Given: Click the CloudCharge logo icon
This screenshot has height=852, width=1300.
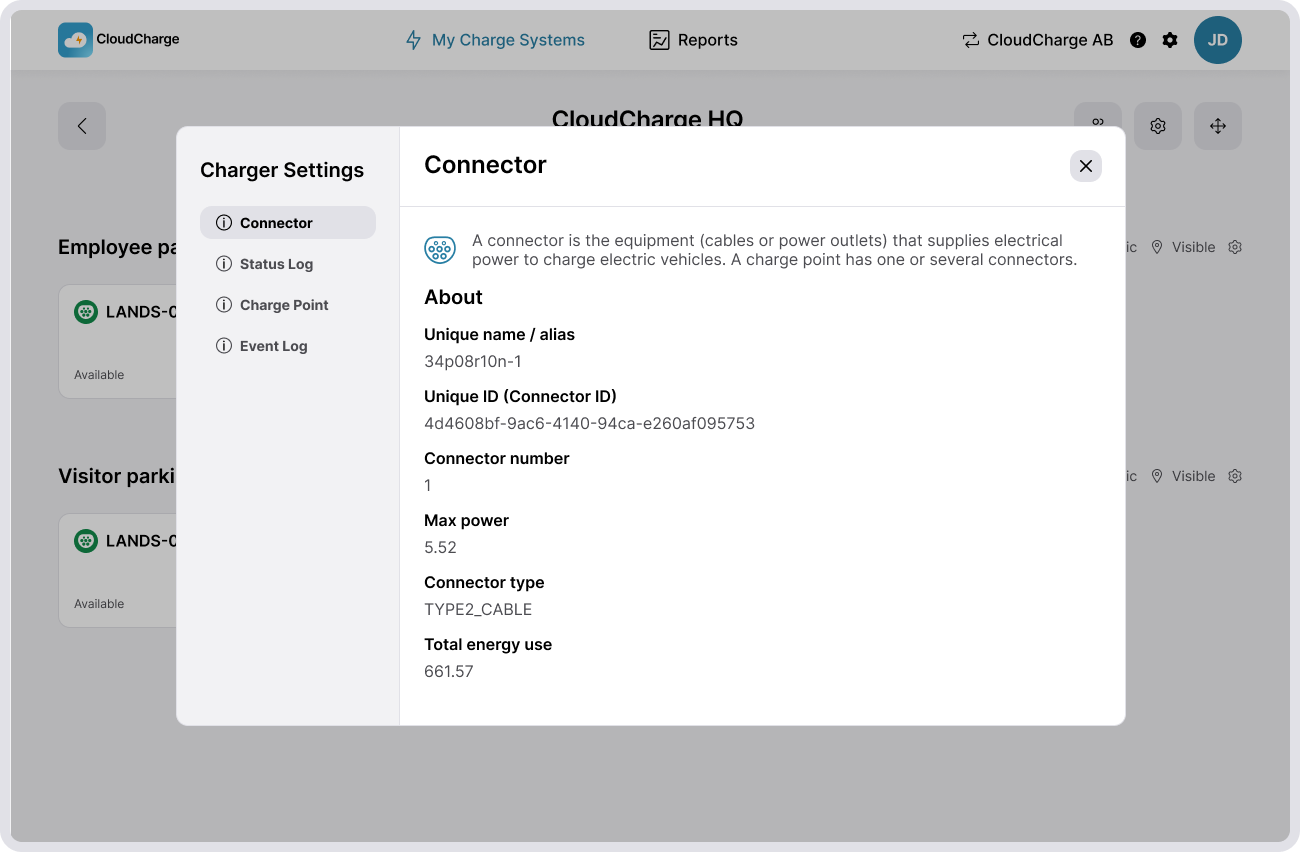Looking at the screenshot, I should [75, 40].
